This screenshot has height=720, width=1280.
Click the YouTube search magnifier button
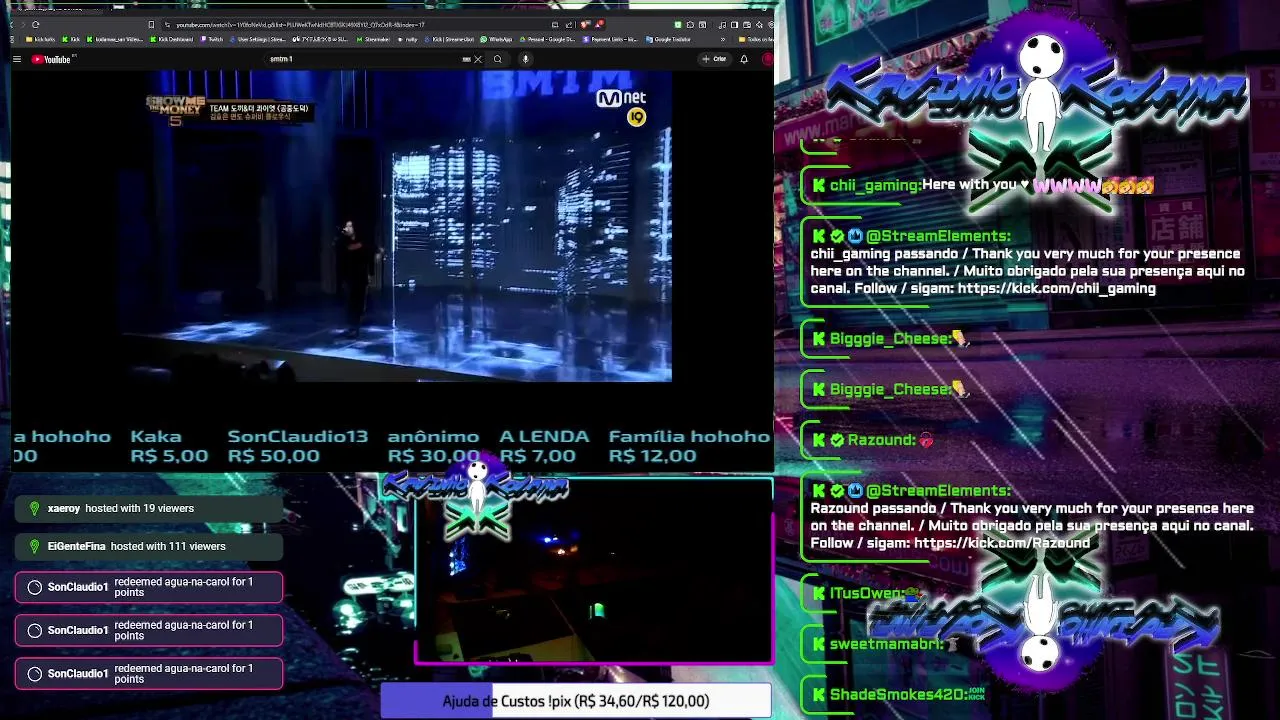tap(498, 59)
